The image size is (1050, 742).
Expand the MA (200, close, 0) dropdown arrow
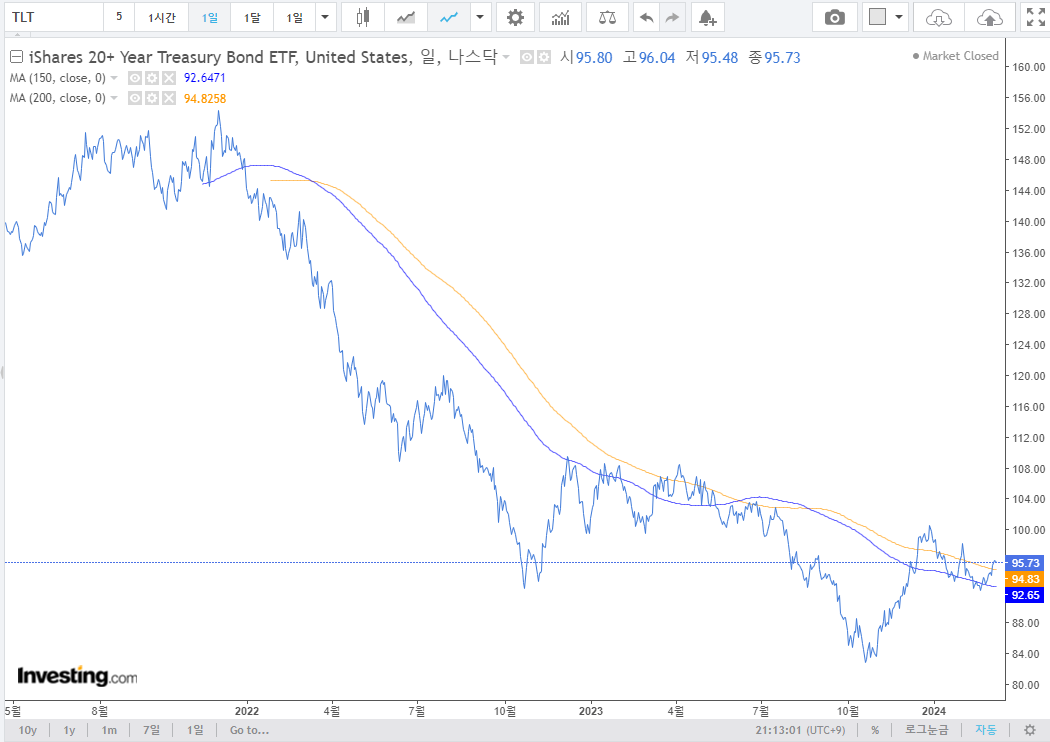[115, 98]
